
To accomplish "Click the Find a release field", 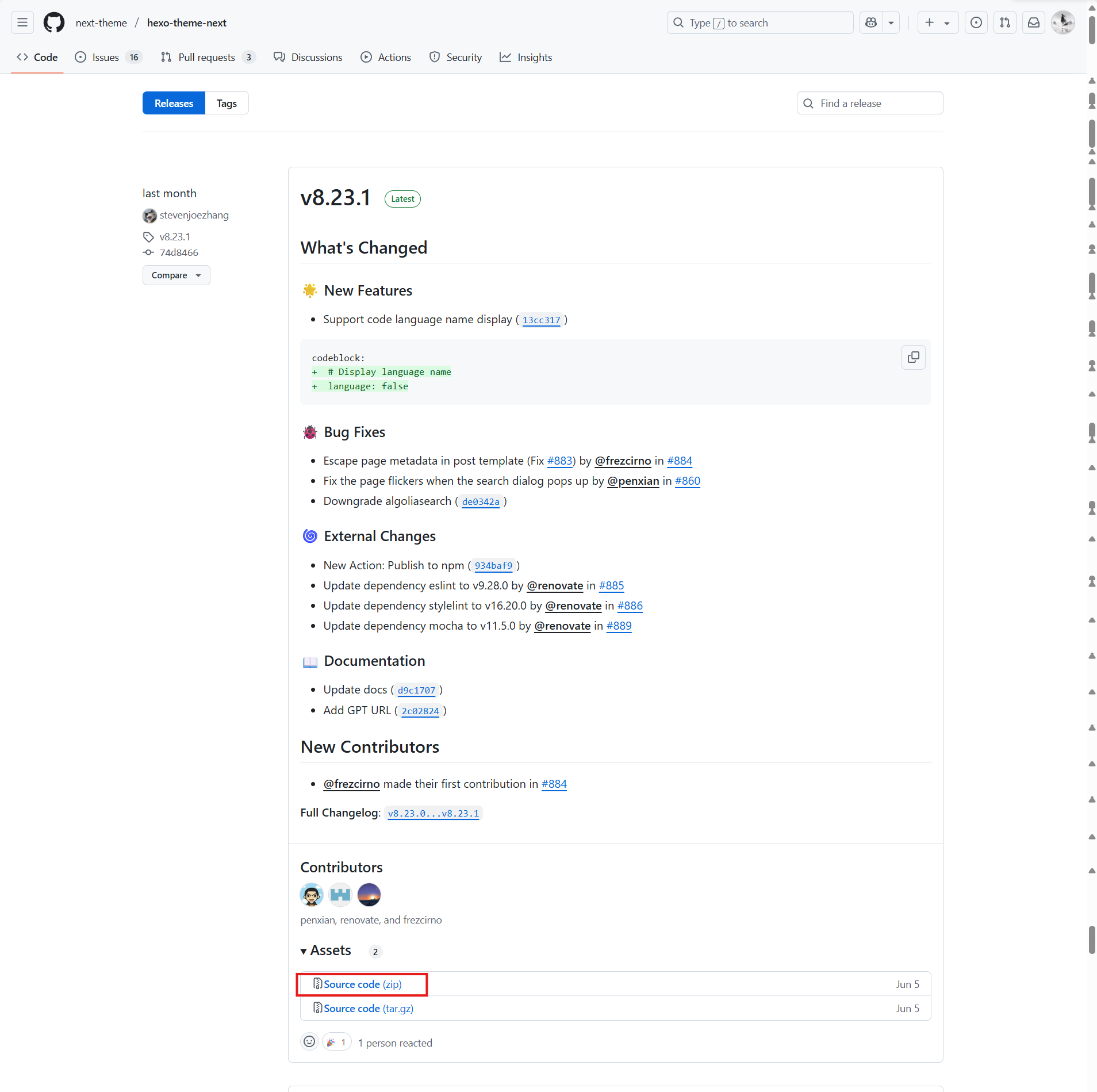I will pos(869,104).
